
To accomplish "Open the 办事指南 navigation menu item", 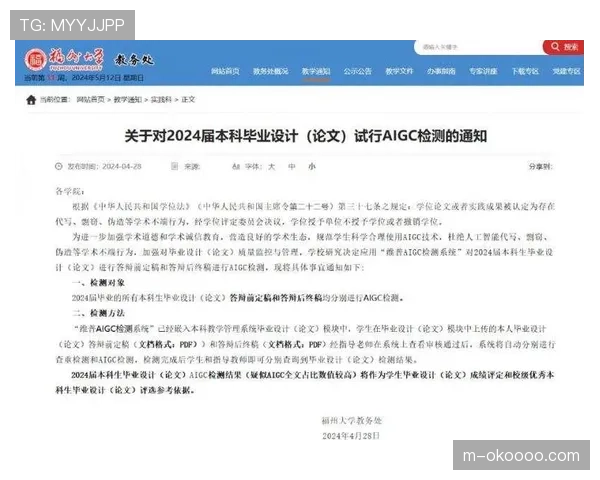I will [x=441, y=71].
